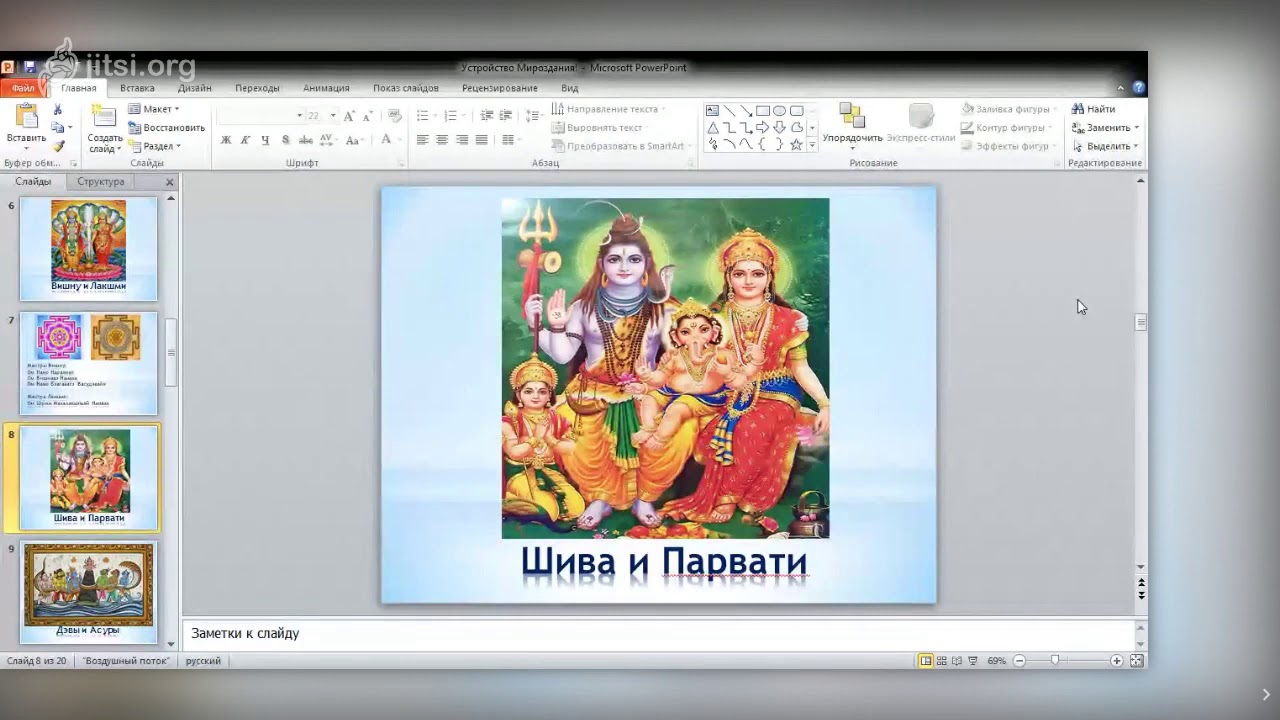Center the text in paragraph group
The height and width of the screenshot is (720, 1280).
(442, 140)
